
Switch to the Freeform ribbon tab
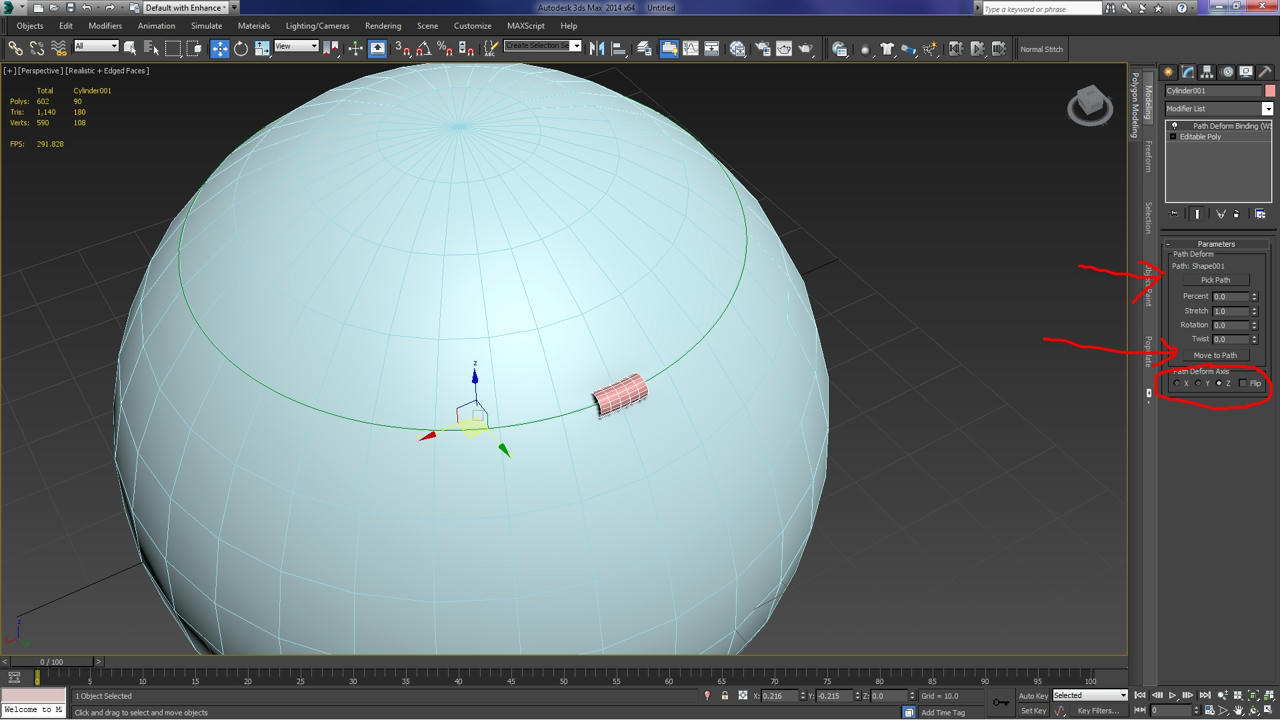pos(1148,157)
